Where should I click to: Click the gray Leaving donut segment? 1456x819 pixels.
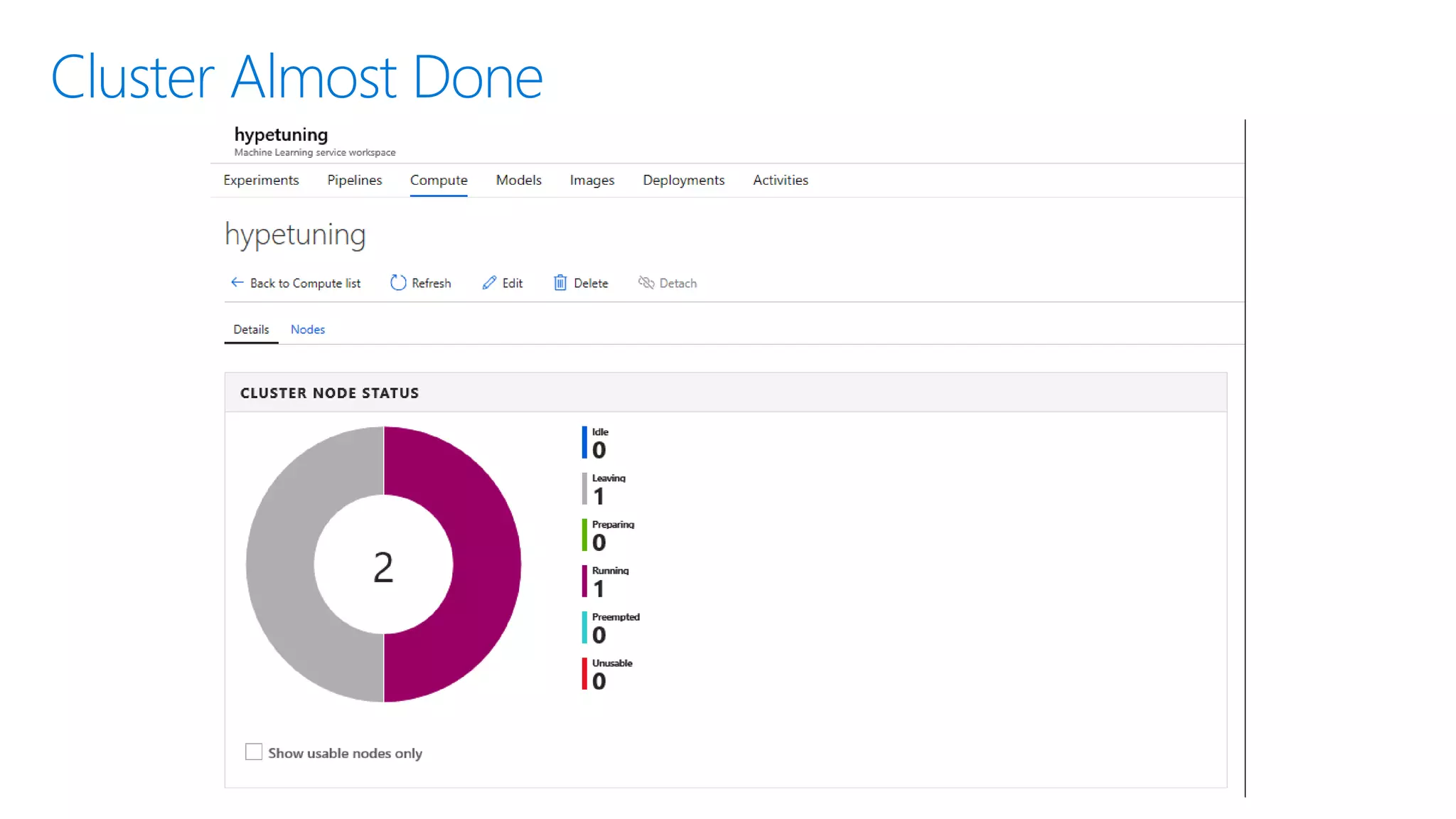click(x=280, y=564)
